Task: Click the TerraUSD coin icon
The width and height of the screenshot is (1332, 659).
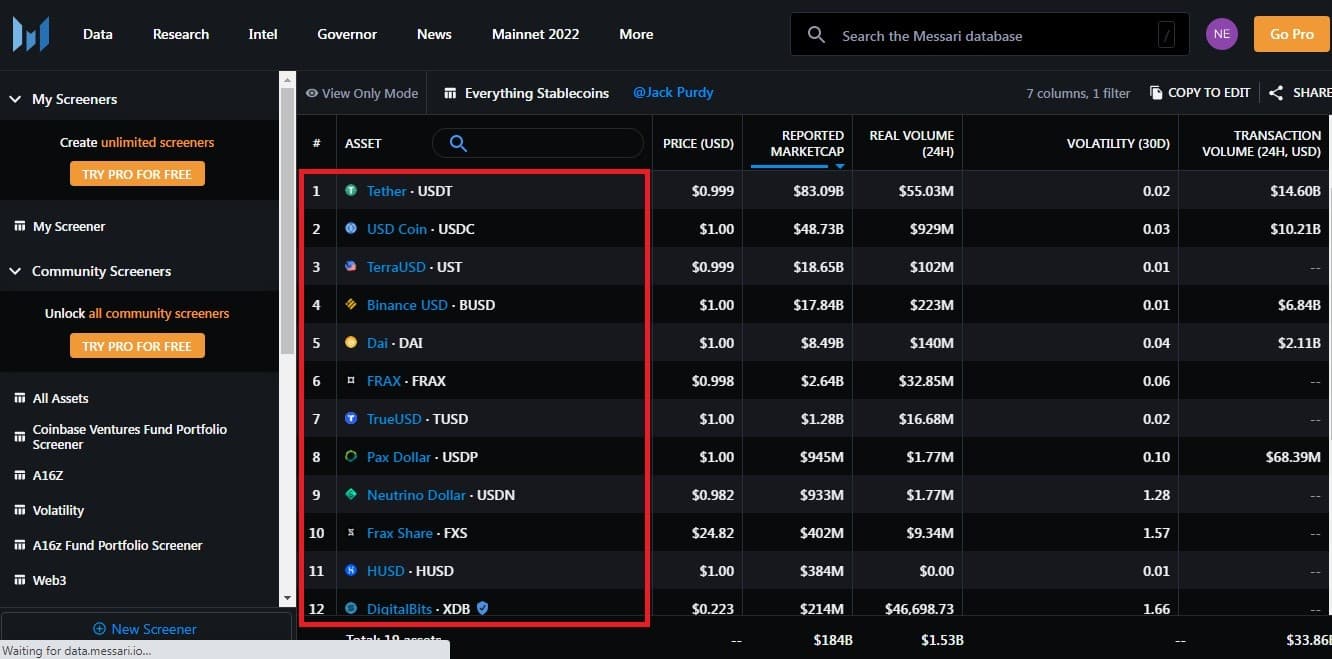Action: pyautogui.click(x=351, y=267)
